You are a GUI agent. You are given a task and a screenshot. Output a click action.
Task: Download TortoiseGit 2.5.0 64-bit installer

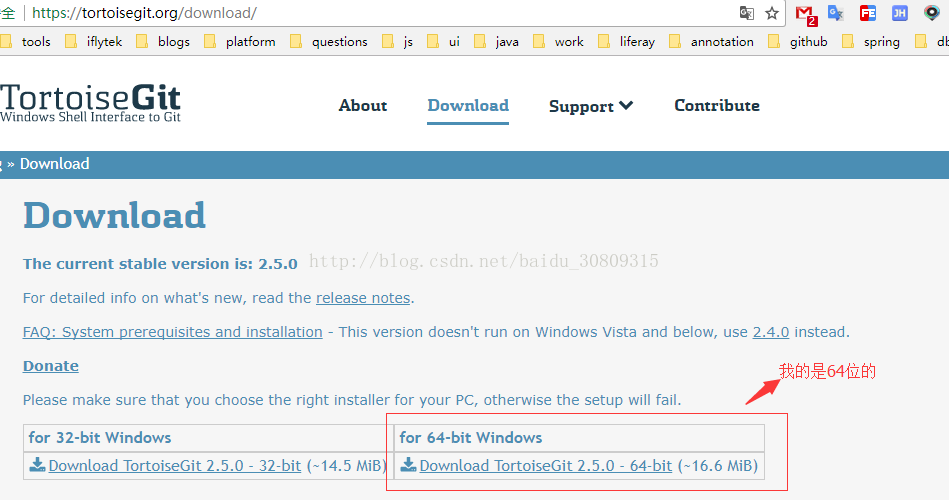coord(545,466)
